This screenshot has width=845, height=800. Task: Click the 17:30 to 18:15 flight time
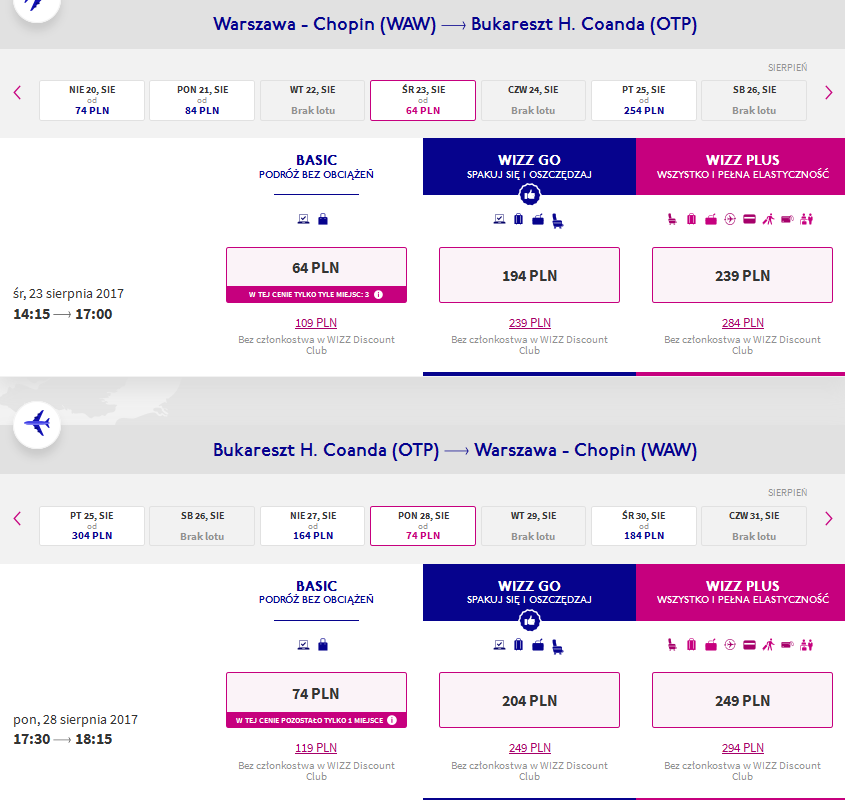click(x=63, y=739)
